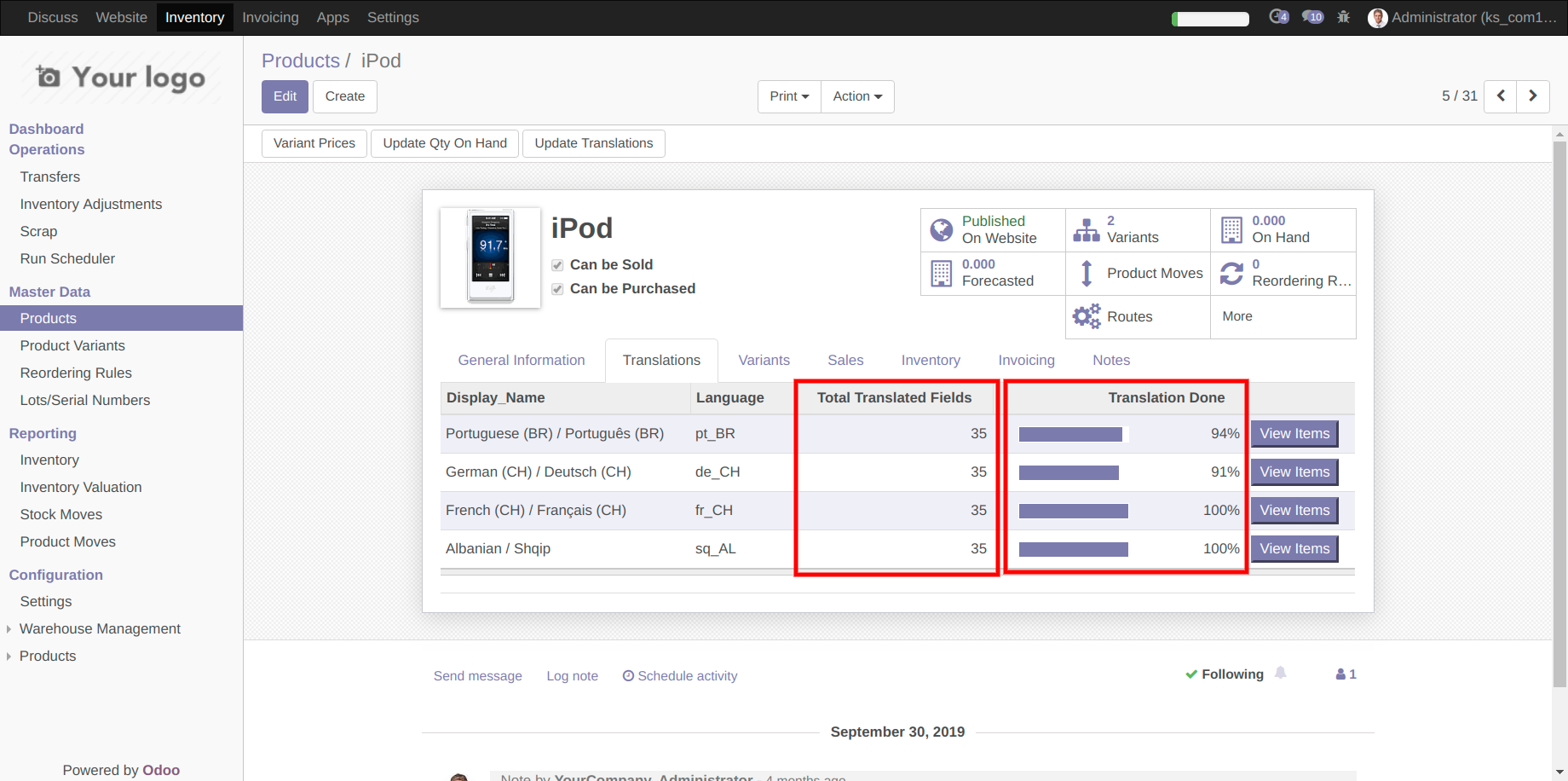The image size is (1568, 781).
Task: Open the Website menu
Action: coord(121,17)
